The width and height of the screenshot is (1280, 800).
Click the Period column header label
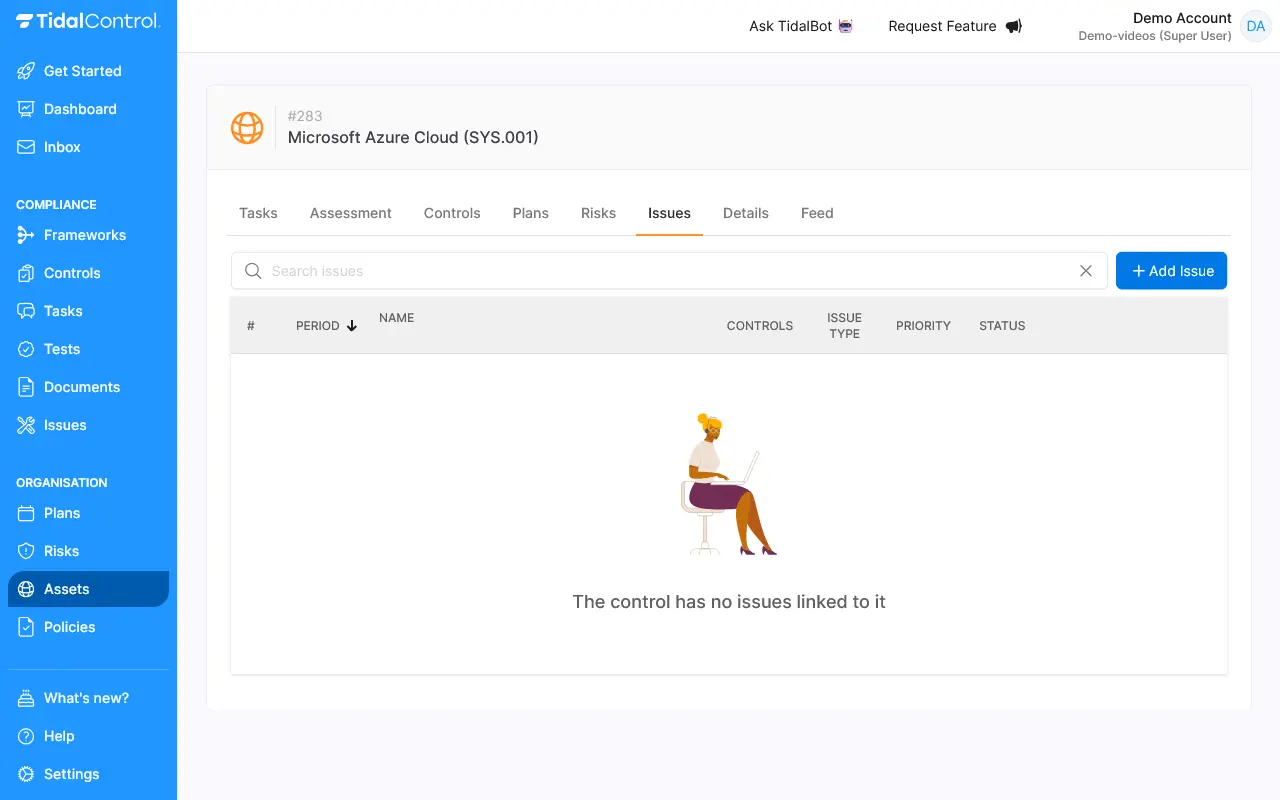click(318, 326)
